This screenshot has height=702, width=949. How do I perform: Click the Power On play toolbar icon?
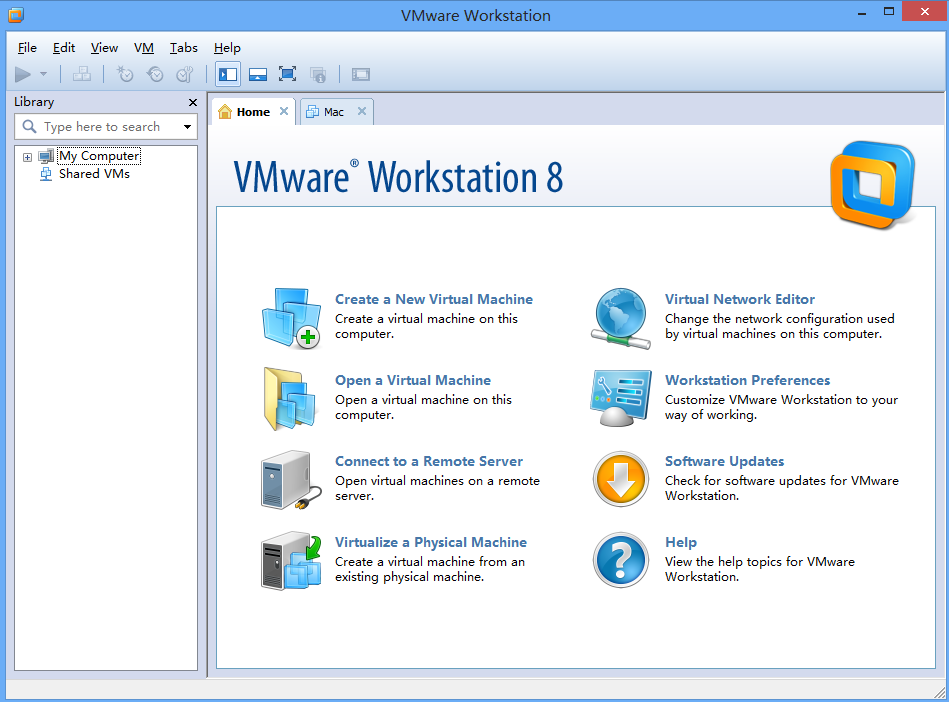click(x=23, y=74)
